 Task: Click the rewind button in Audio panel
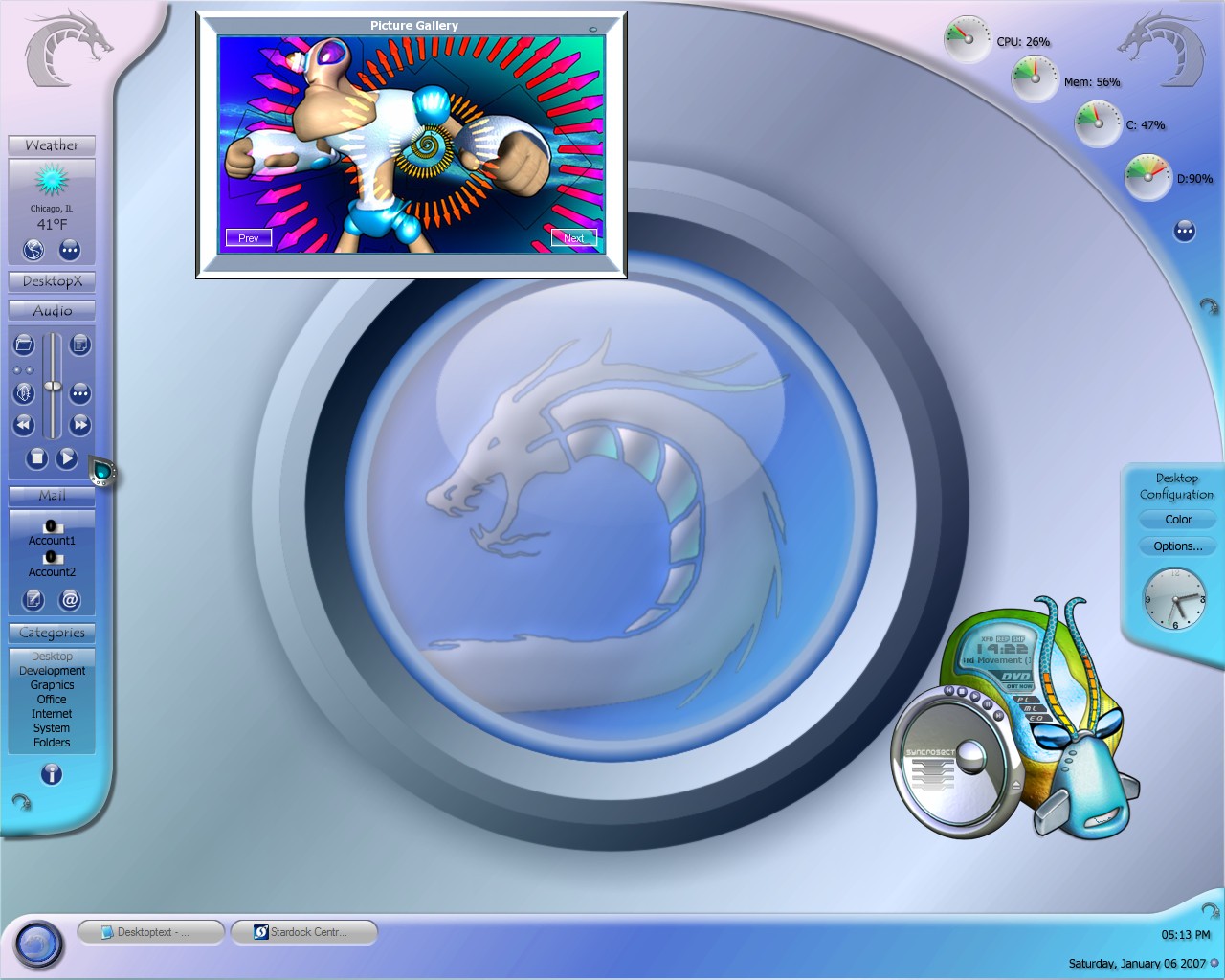(24, 424)
